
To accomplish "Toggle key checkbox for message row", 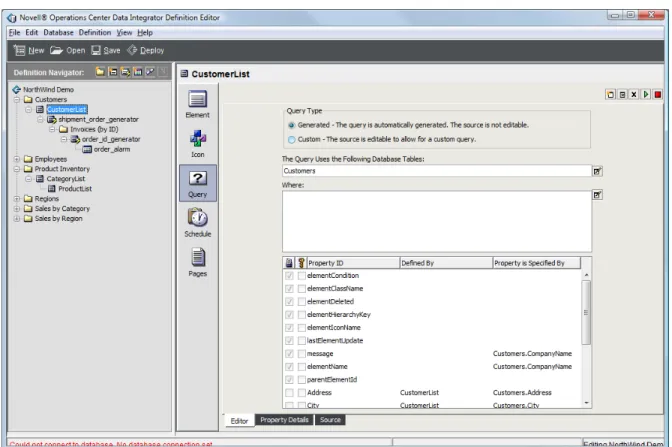I will 302,354.
